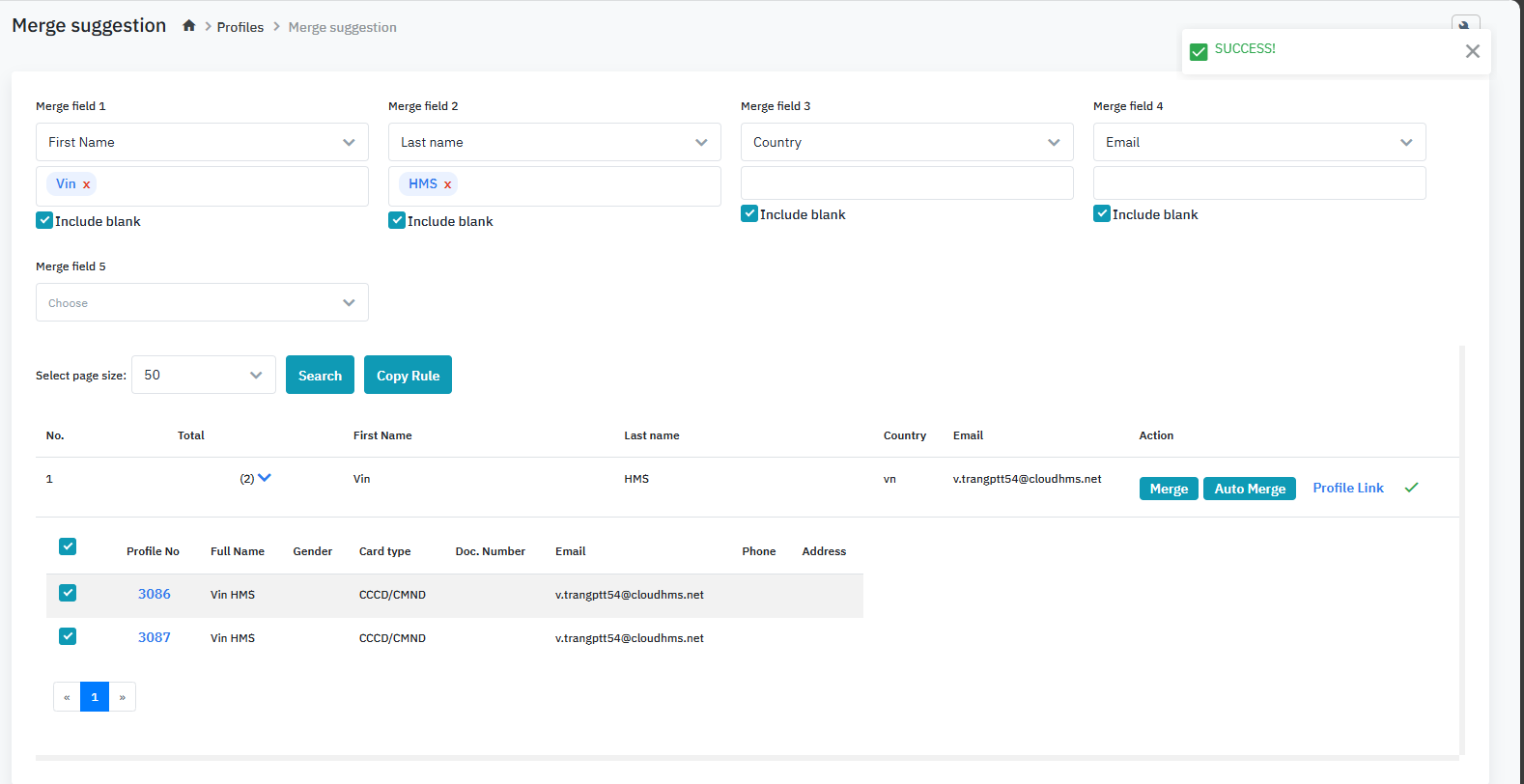Open the Merge field 4 Email dropdown
This screenshot has height=784, width=1524.
click(x=1258, y=142)
